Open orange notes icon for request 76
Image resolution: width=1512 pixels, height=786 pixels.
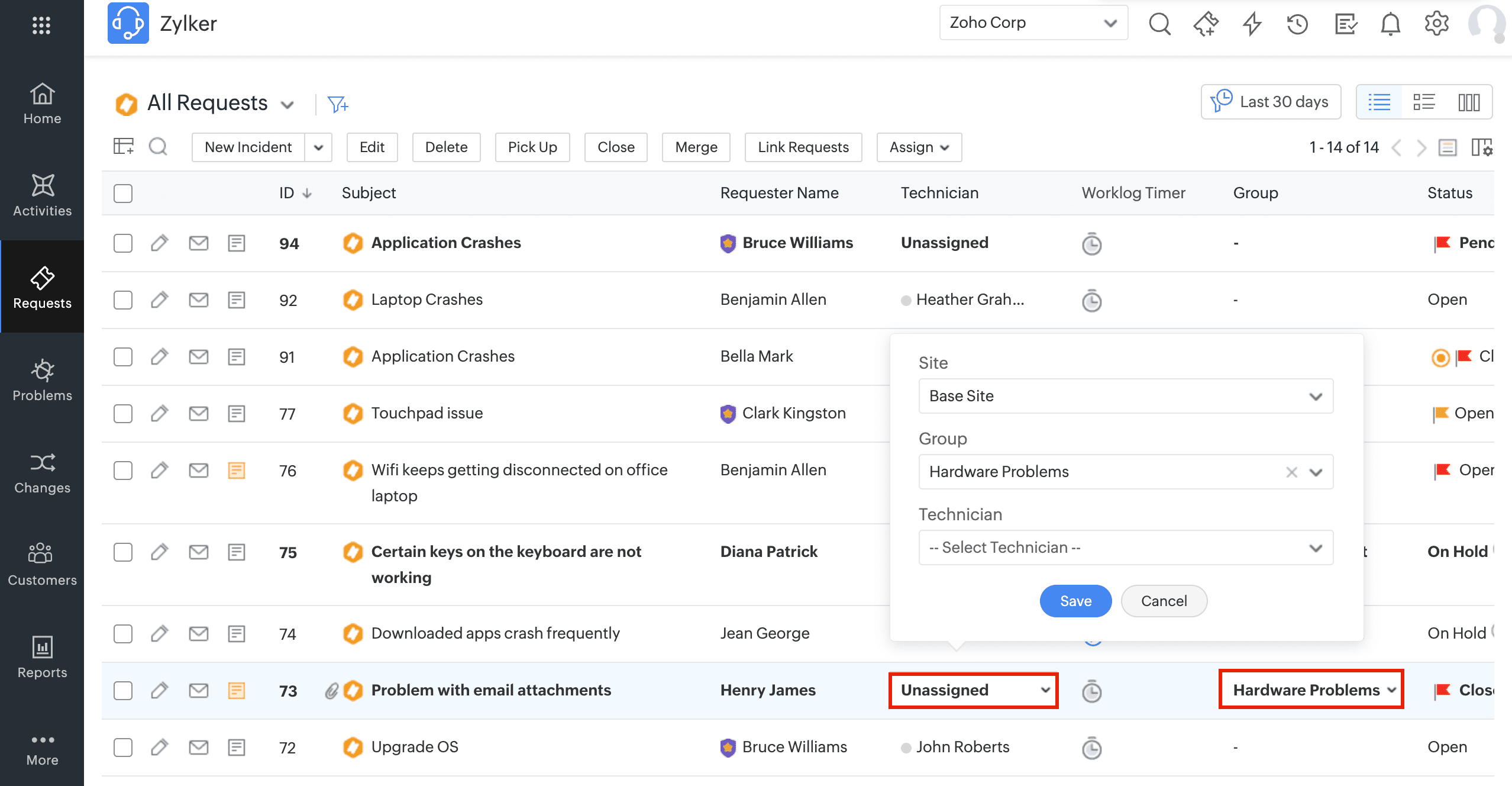click(x=237, y=471)
